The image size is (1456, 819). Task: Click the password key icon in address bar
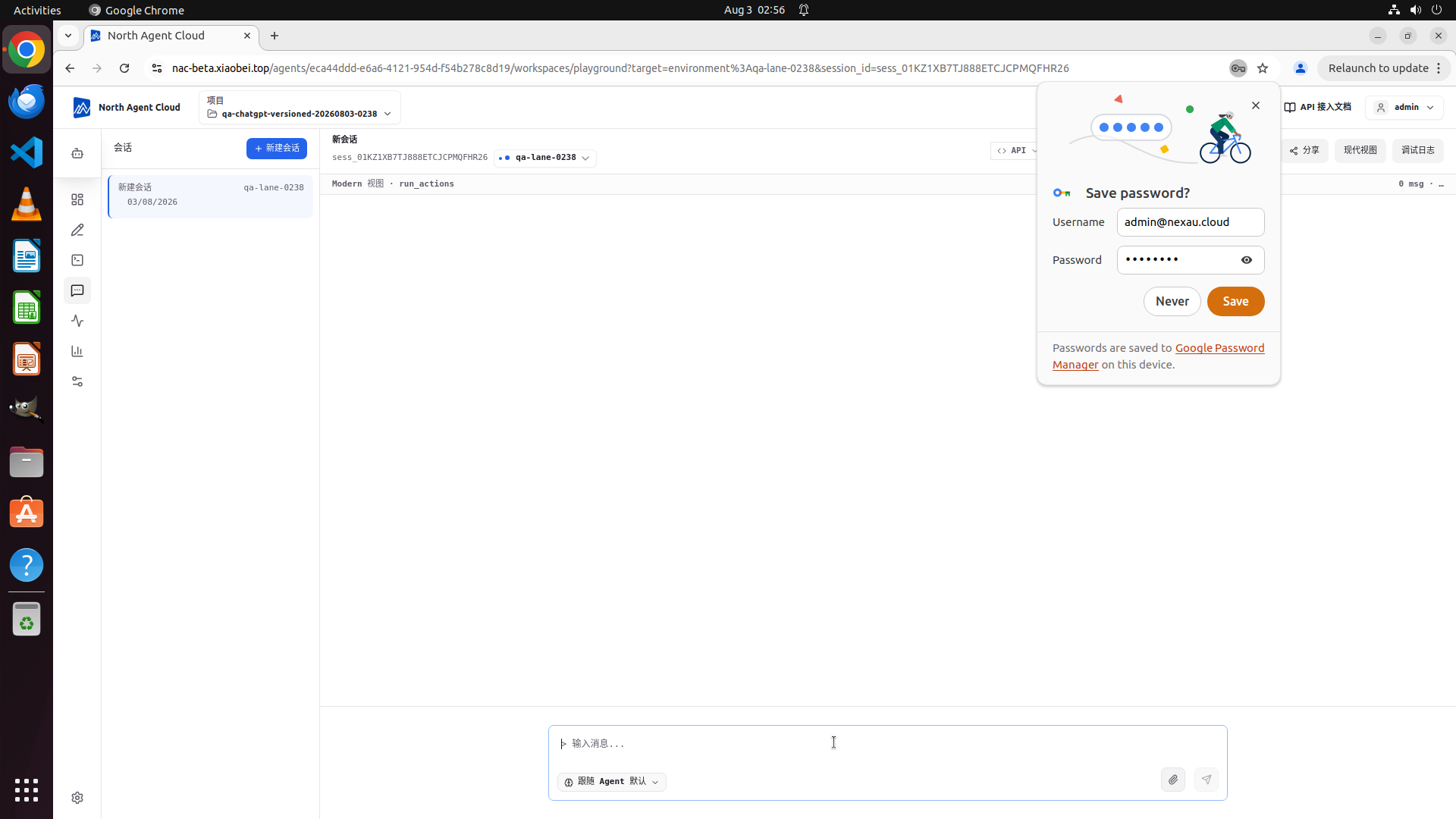(x=1238, y=68)
